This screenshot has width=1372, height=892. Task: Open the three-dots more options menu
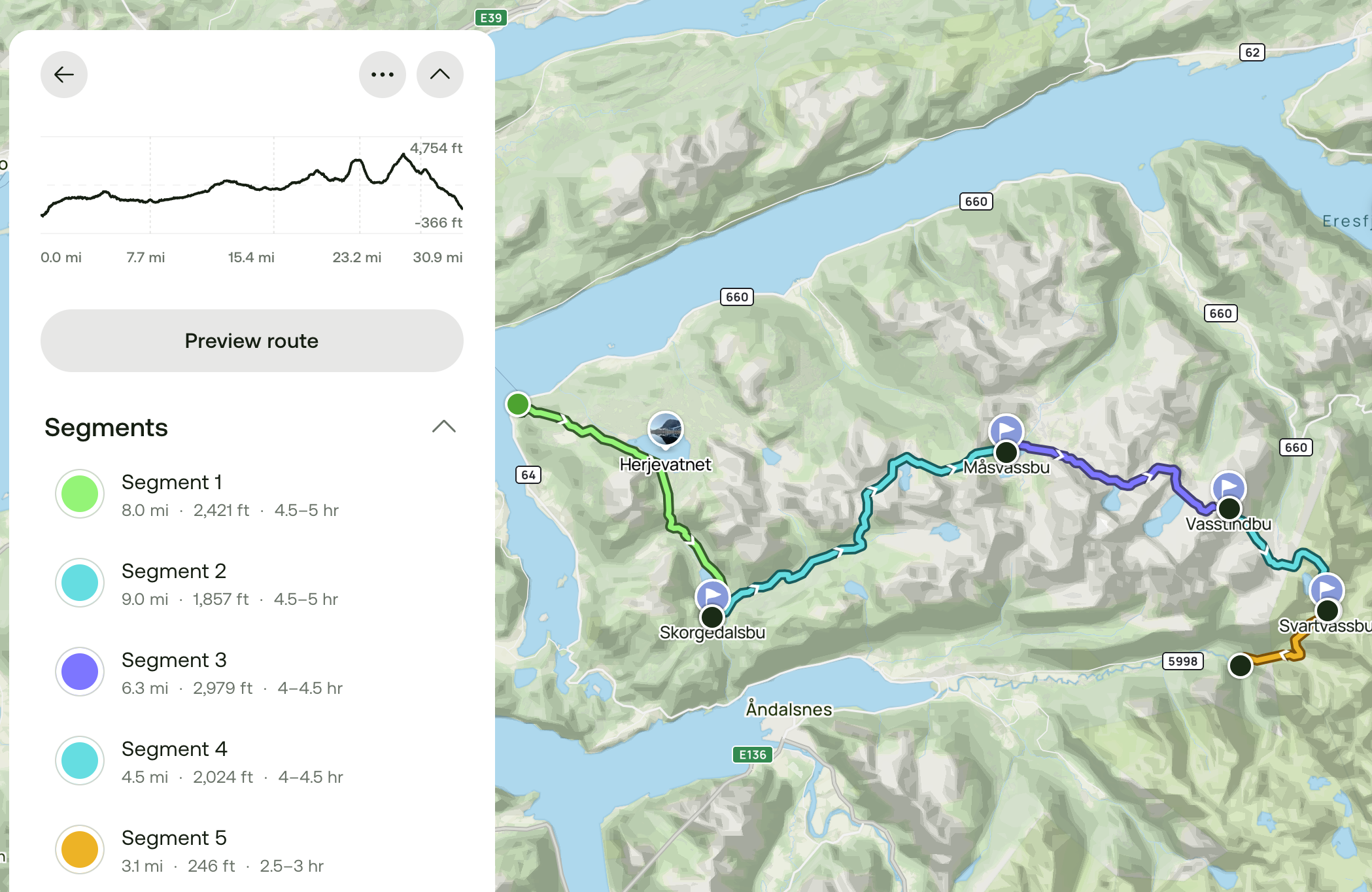[383, 75]
